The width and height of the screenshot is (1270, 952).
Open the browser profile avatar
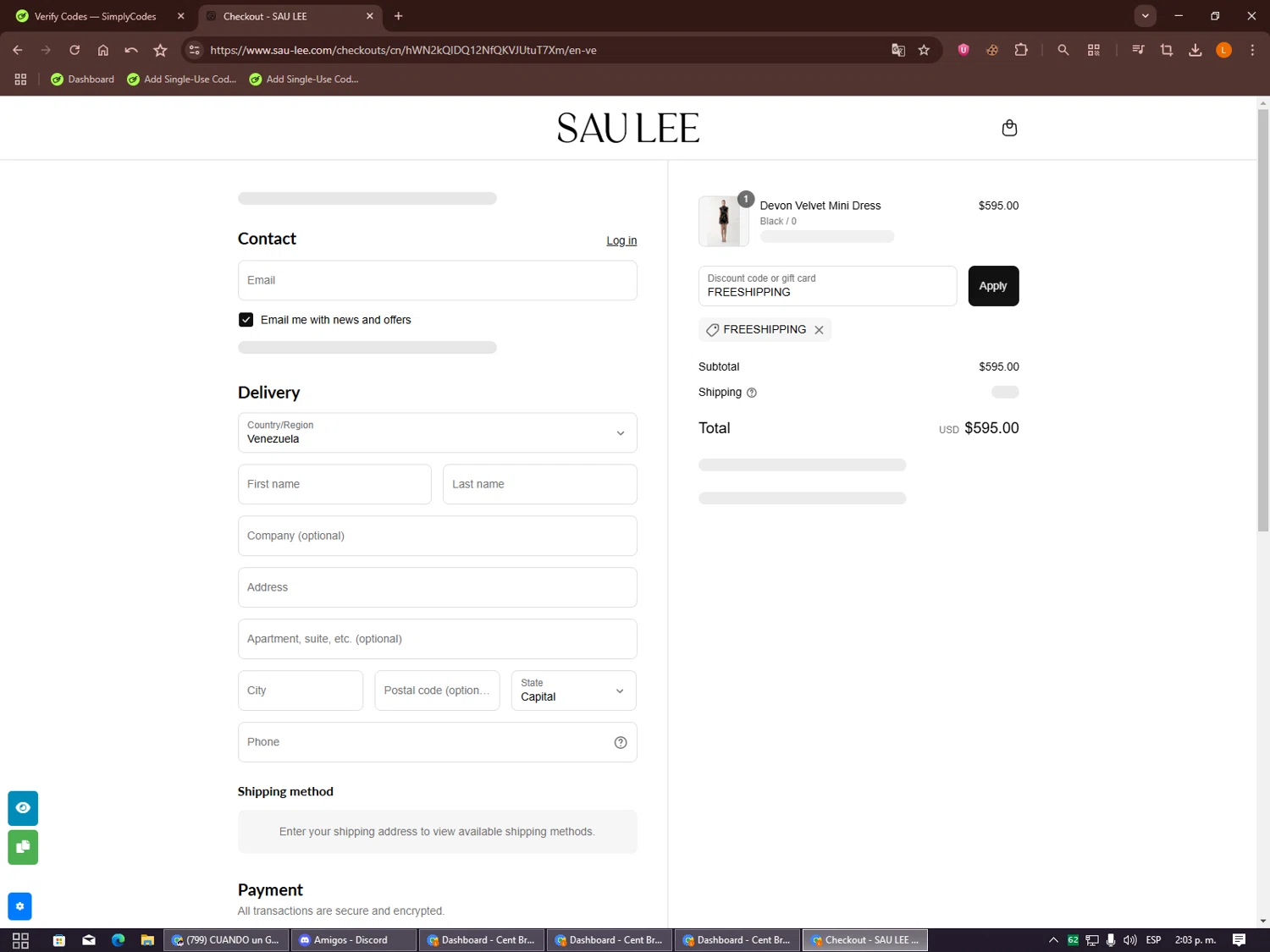tap(1223, 50)
